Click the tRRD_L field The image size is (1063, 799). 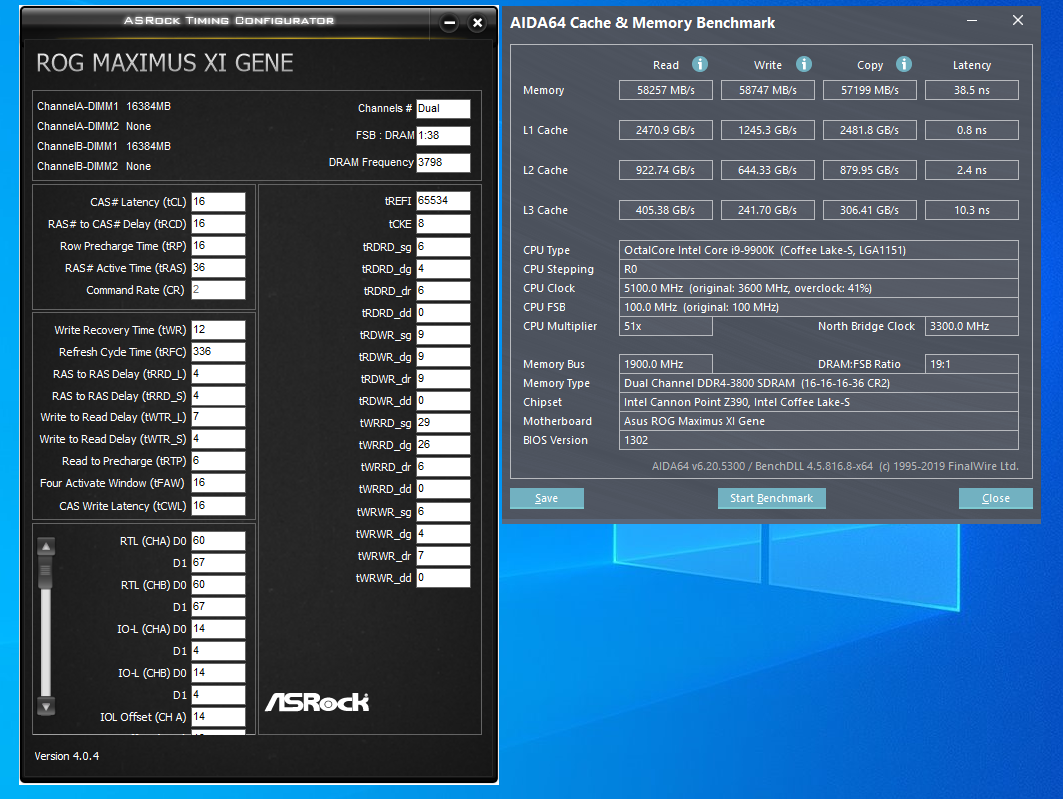(218, 373)
